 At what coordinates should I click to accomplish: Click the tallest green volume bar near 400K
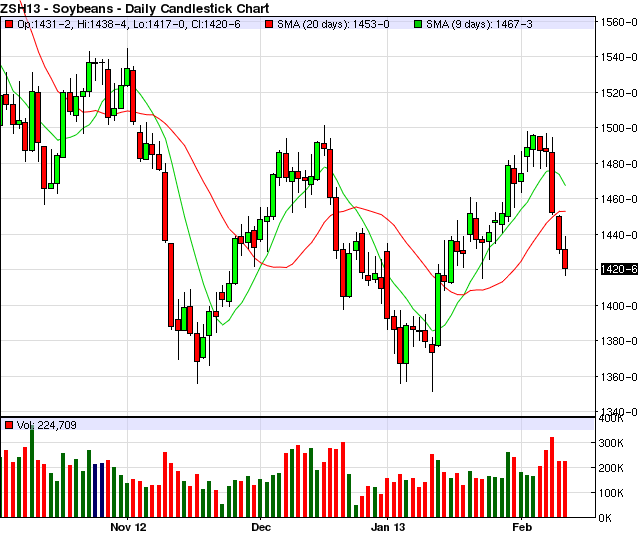coord(32,470)
